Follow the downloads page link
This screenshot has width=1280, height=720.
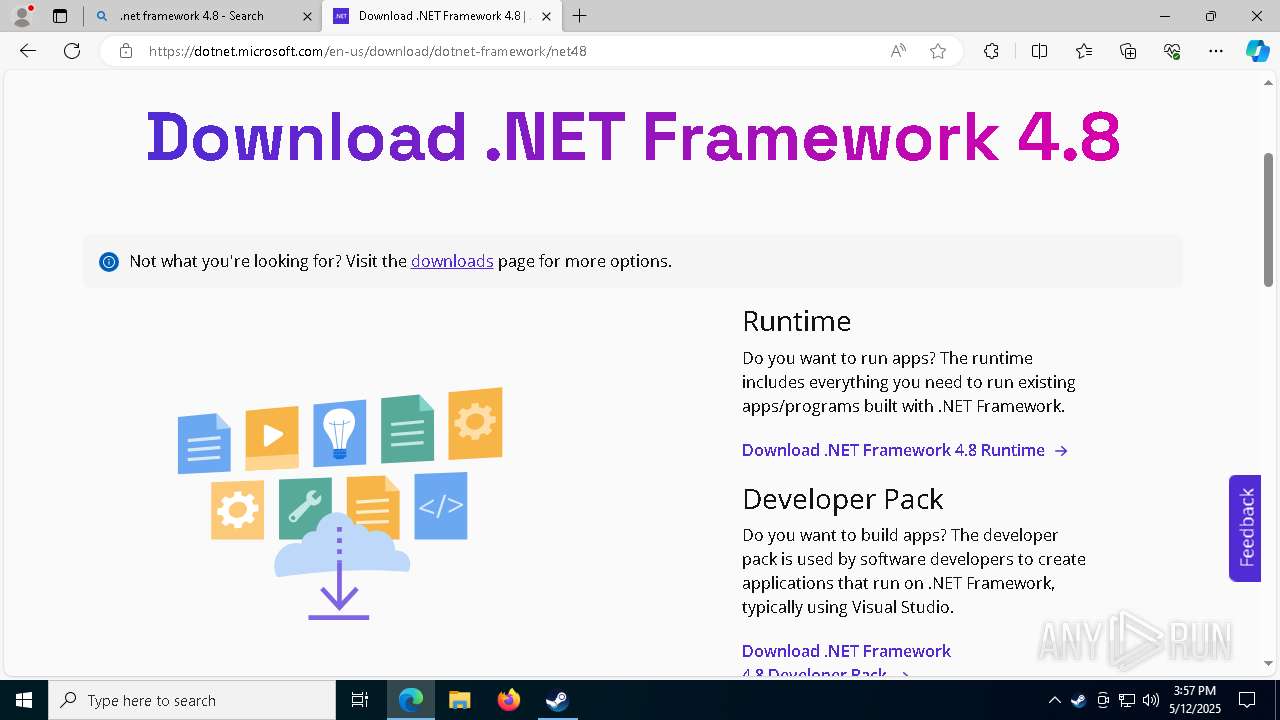click(x=452, y=261)
